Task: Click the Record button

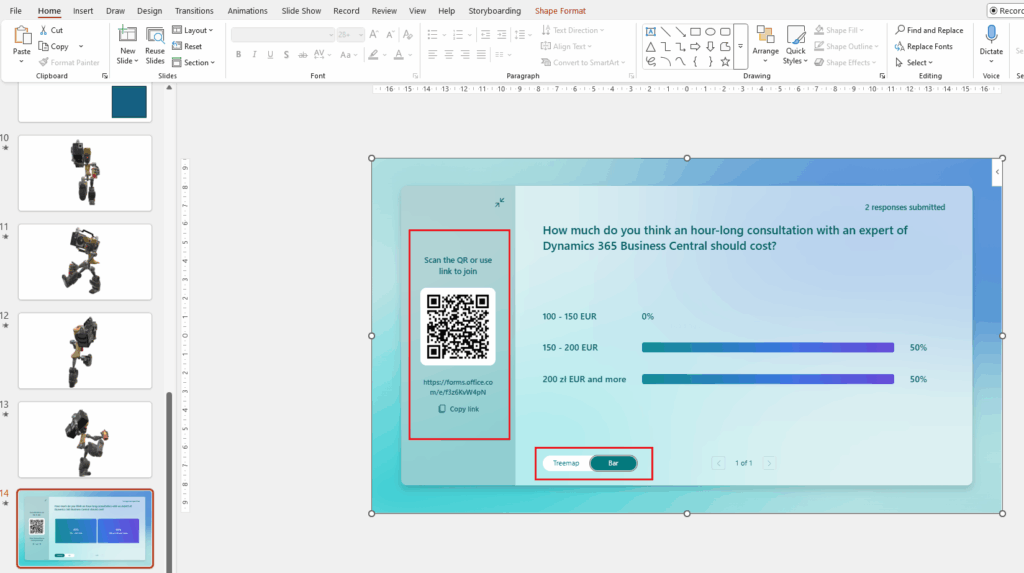Action: pos(1006,10)
